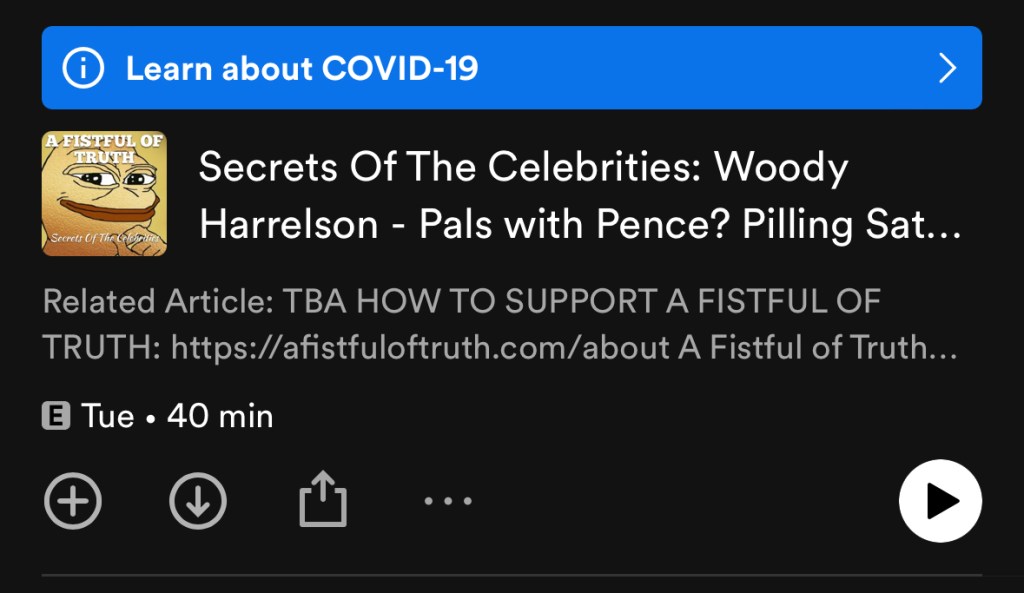Click the 40 min duration label
Image resolution: width=1024 pixels, height=593 pixels.
coord(220,416)
